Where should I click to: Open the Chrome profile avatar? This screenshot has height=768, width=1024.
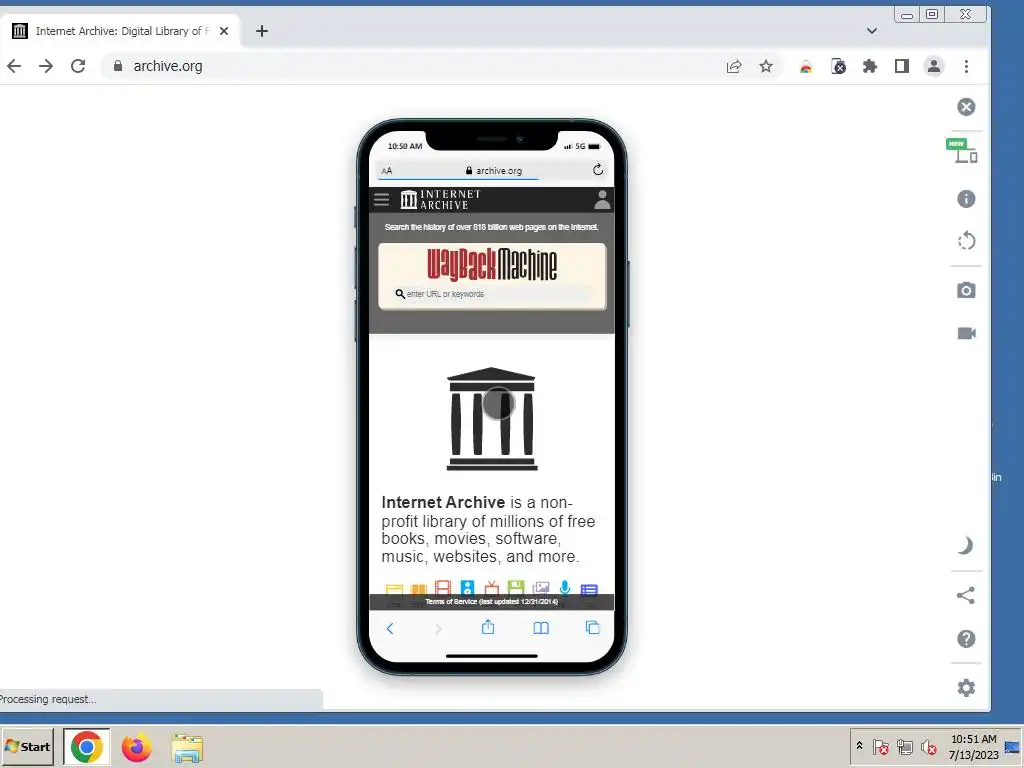pos(934,66)
